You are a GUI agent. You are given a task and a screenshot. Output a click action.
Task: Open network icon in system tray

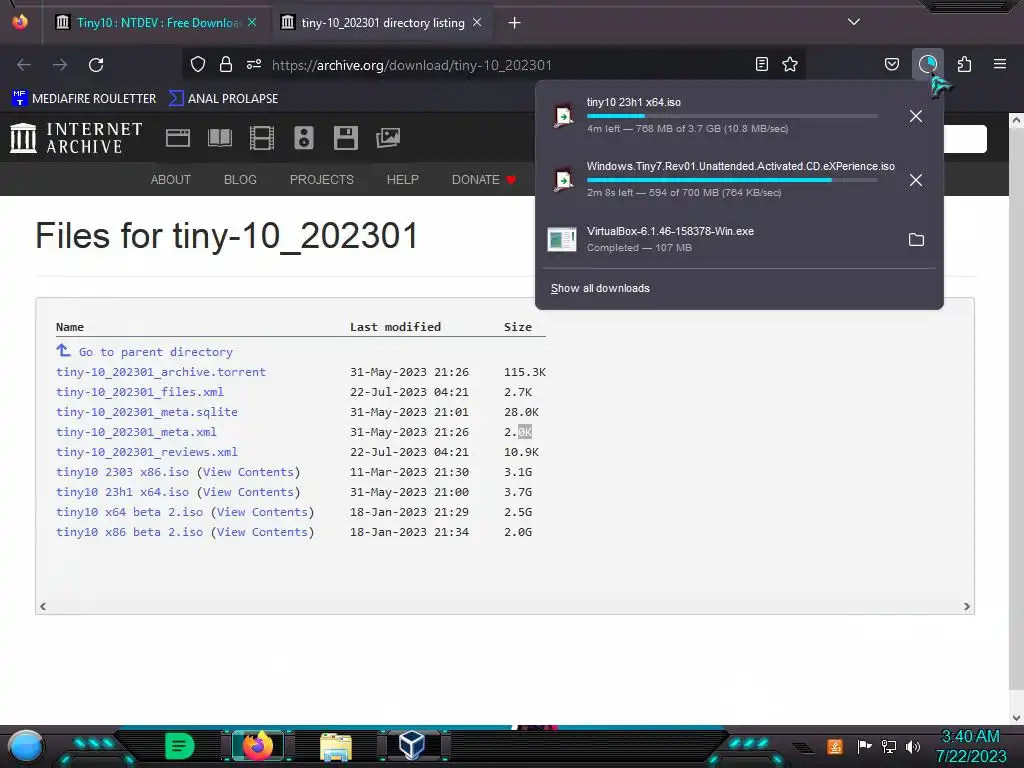[888, 746]
